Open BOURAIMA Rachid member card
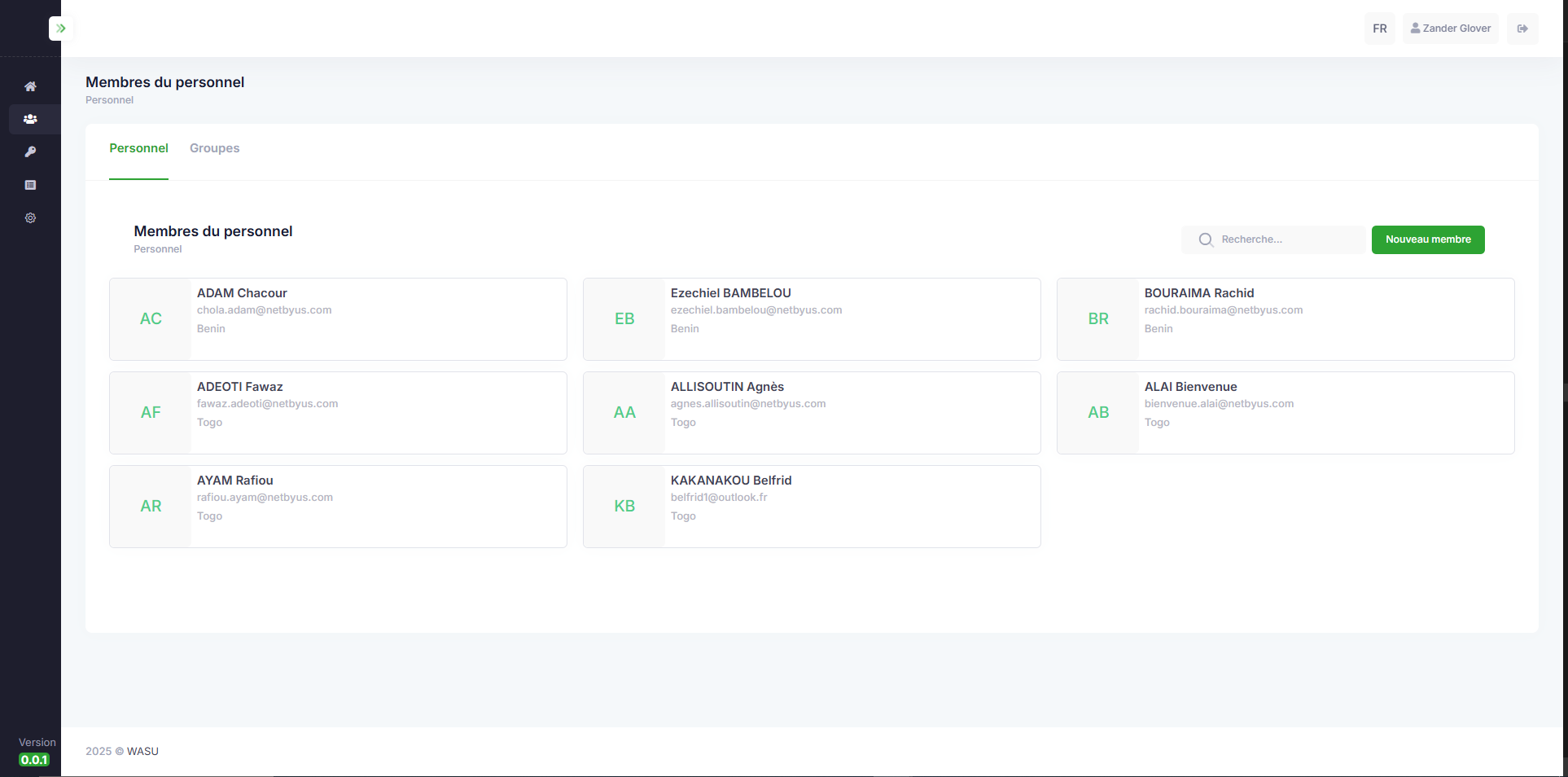This screenshot has height=777, width=1568. (1285, 319)
